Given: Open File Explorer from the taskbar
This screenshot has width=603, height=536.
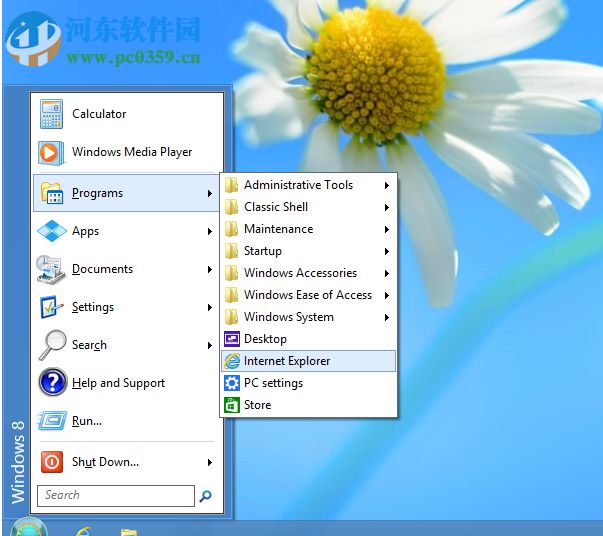Looking at the screenshot, I should [128, 532].
